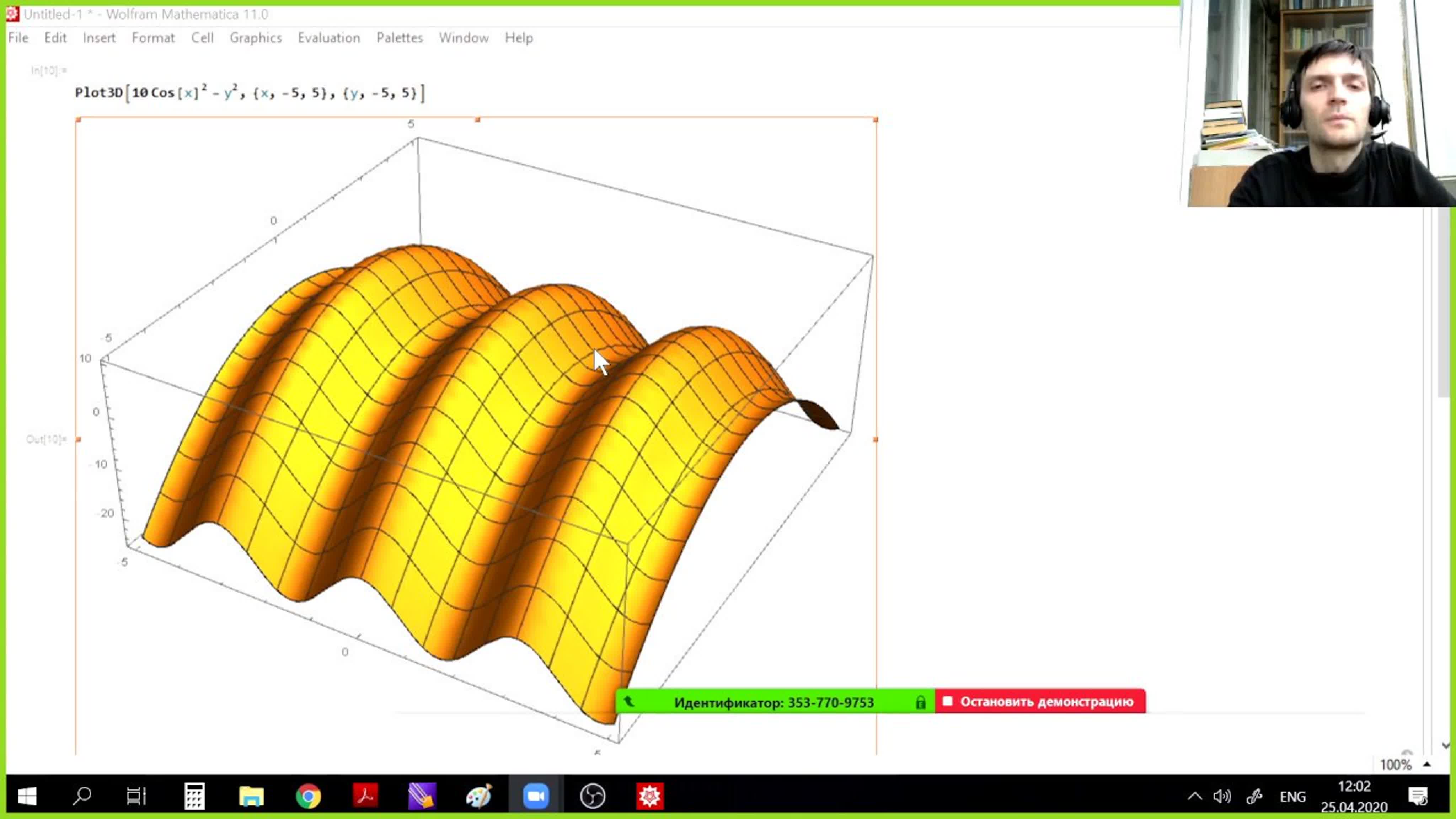
Task: Open OBS Studio from the taskbar
Action: (592, 796)
